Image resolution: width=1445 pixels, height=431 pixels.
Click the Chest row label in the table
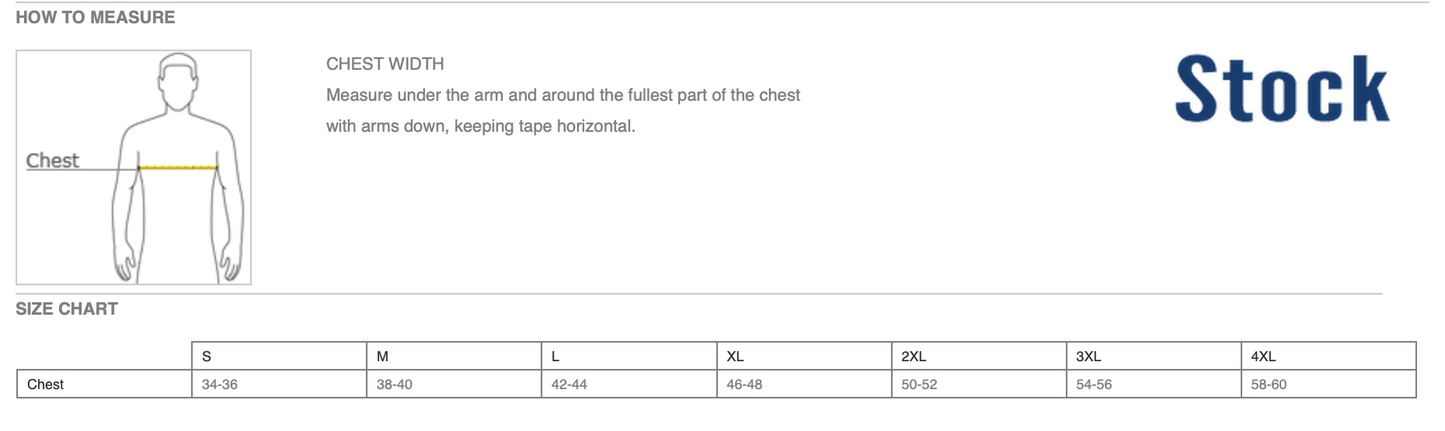click(45, 384)
